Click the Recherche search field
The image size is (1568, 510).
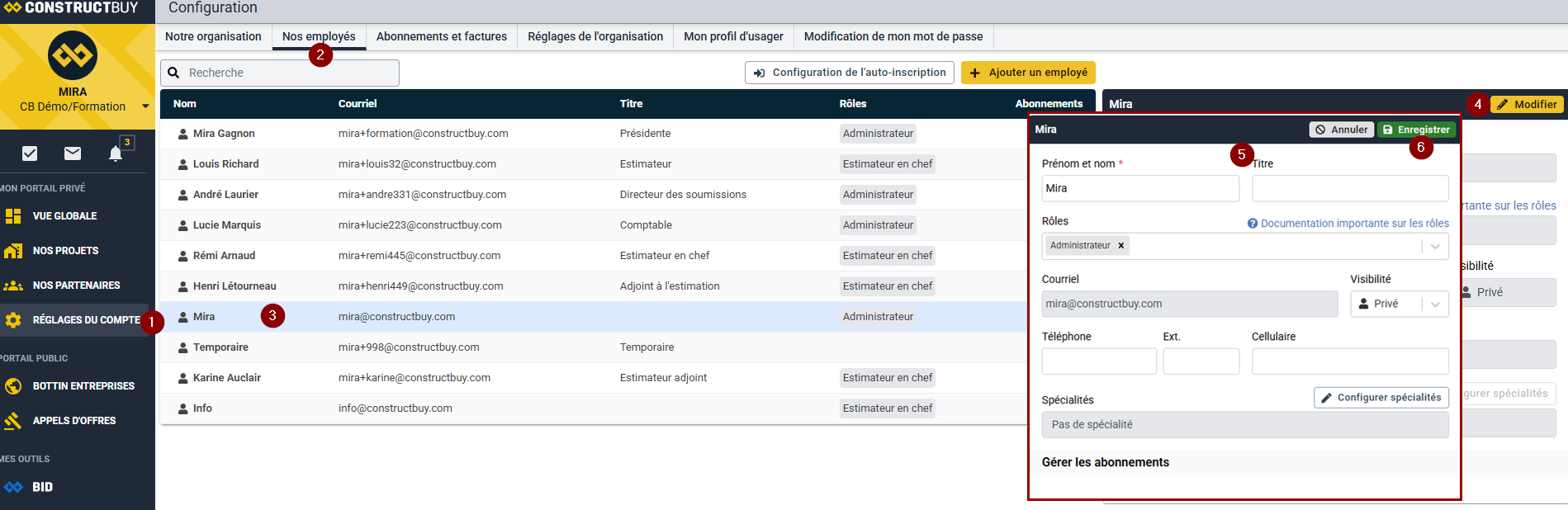tap(289, 73)
